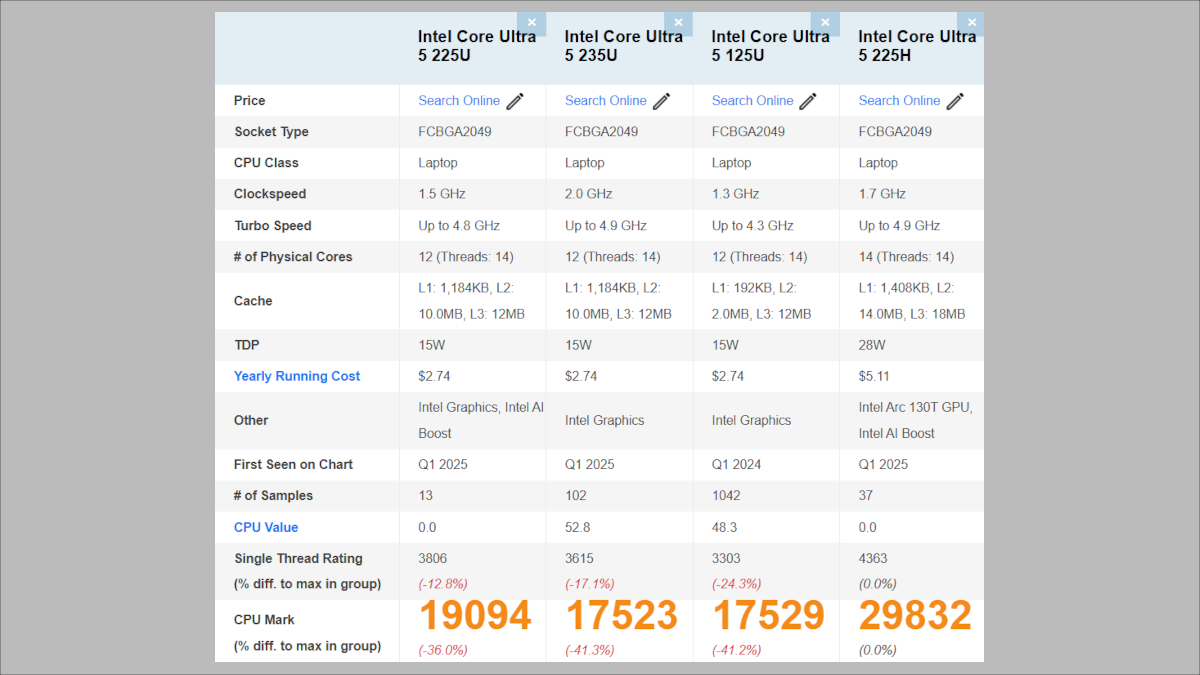Edit the price of Core Ultra 5 225H
The width and height of the screenshot is (1200, 675).
coord(955,101)
